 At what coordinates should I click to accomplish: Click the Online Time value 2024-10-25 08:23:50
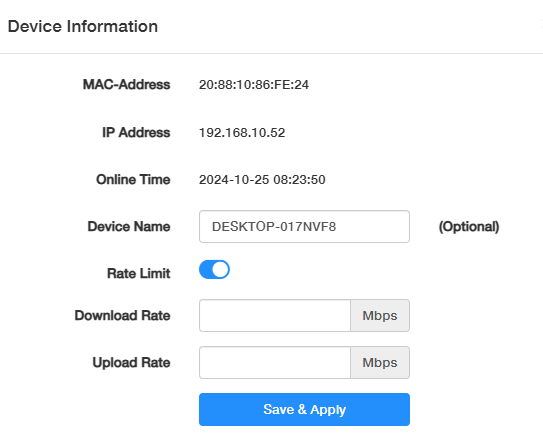(262, 180)
